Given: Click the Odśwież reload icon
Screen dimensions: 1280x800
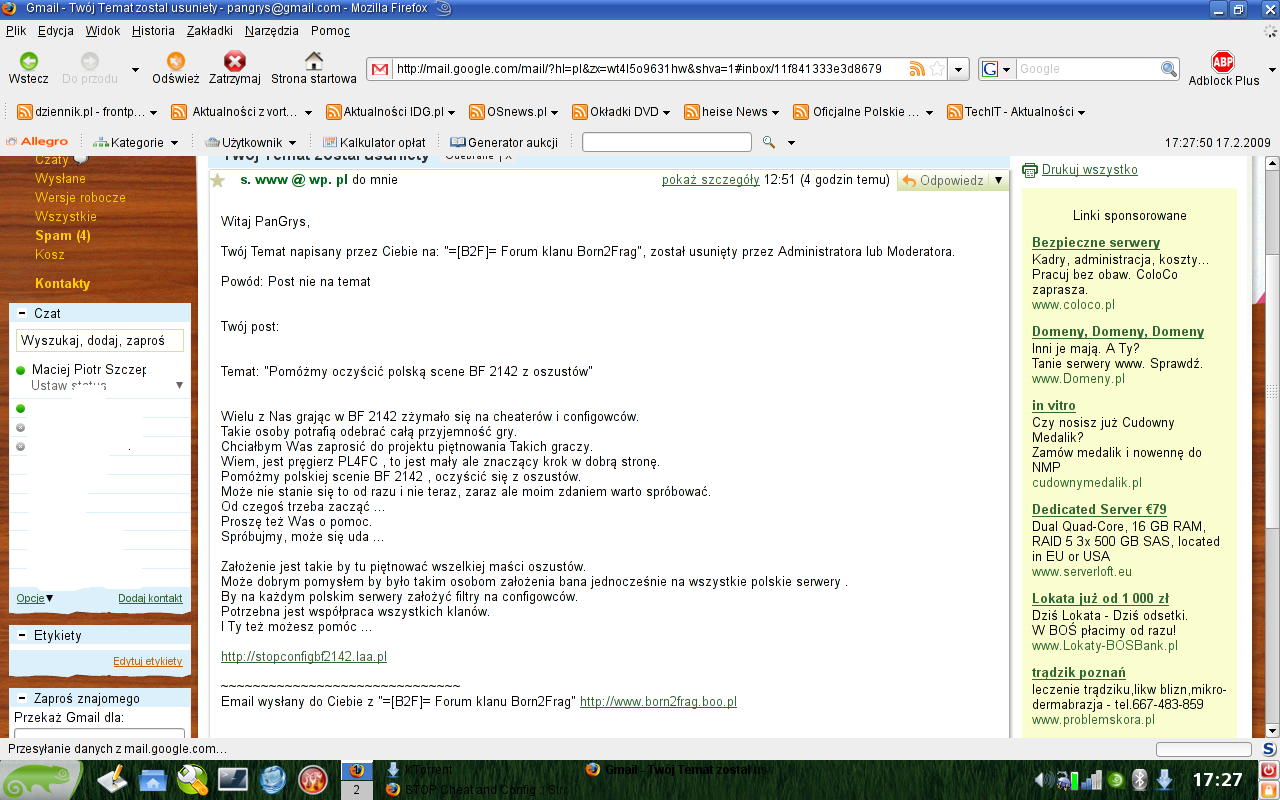Looking at the screenshot, I should click(x=176, y=61).
